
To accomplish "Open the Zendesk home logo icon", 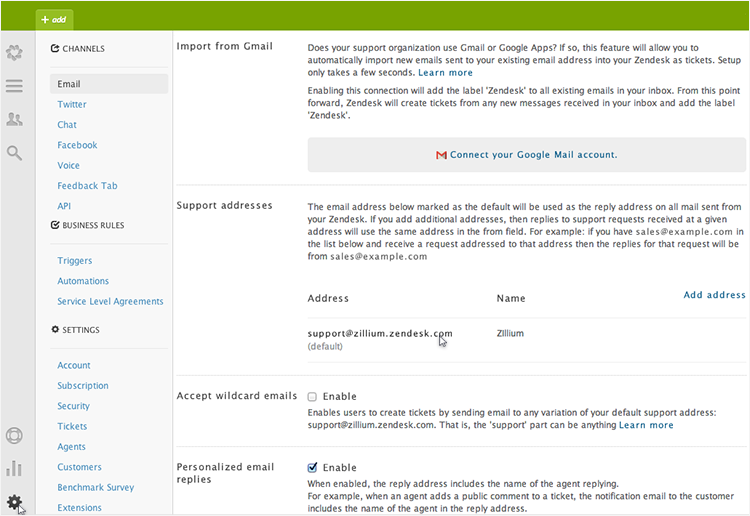I will click(x=14, y=52).
